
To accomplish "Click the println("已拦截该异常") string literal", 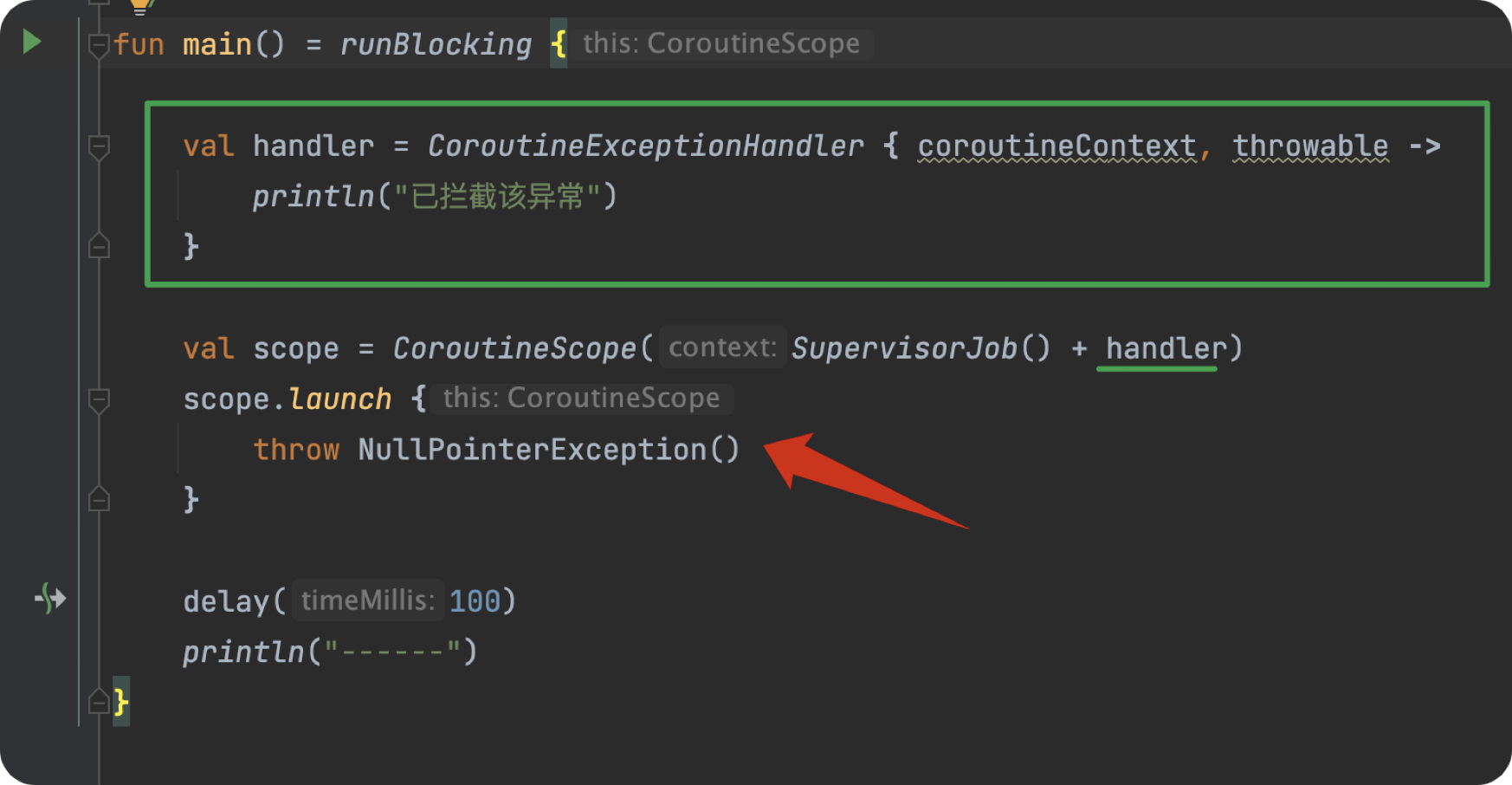I will 498,197.
